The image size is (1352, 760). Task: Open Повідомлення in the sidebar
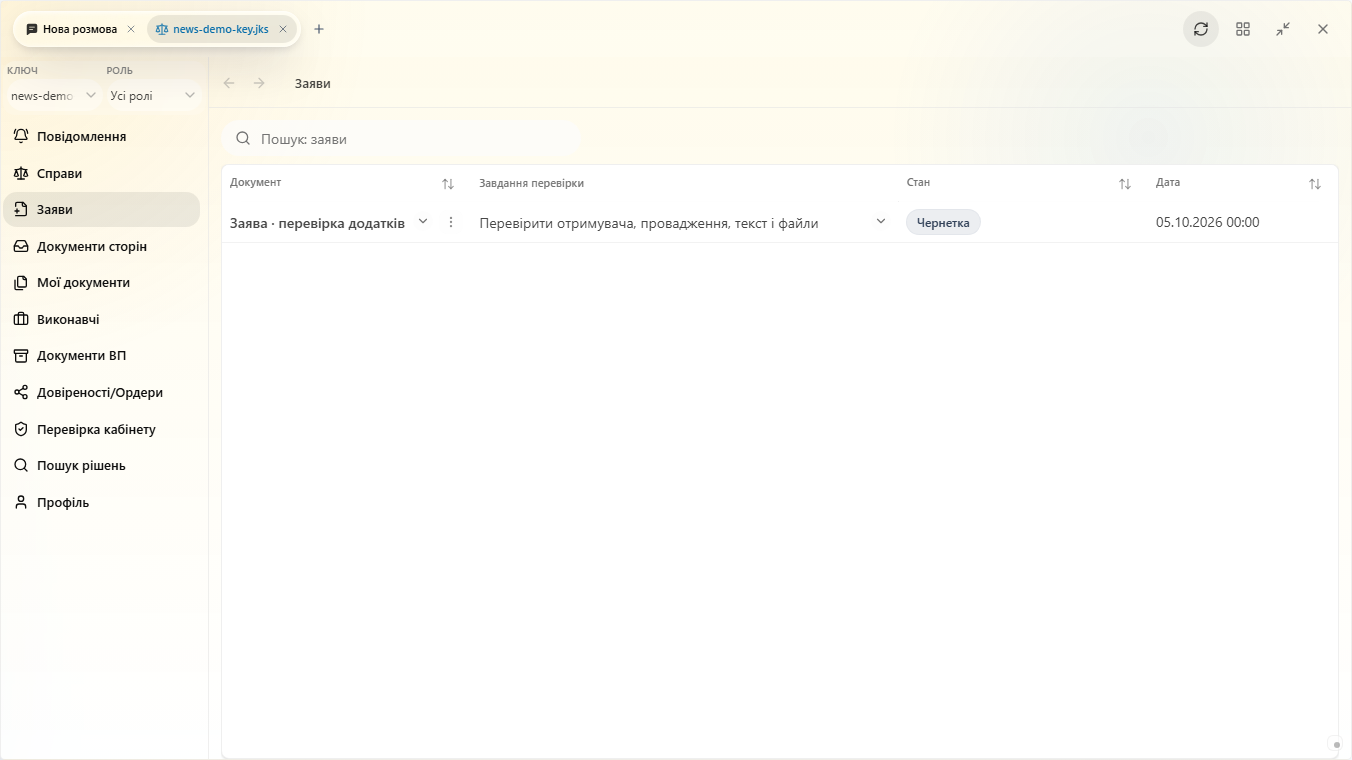[102, 136]
